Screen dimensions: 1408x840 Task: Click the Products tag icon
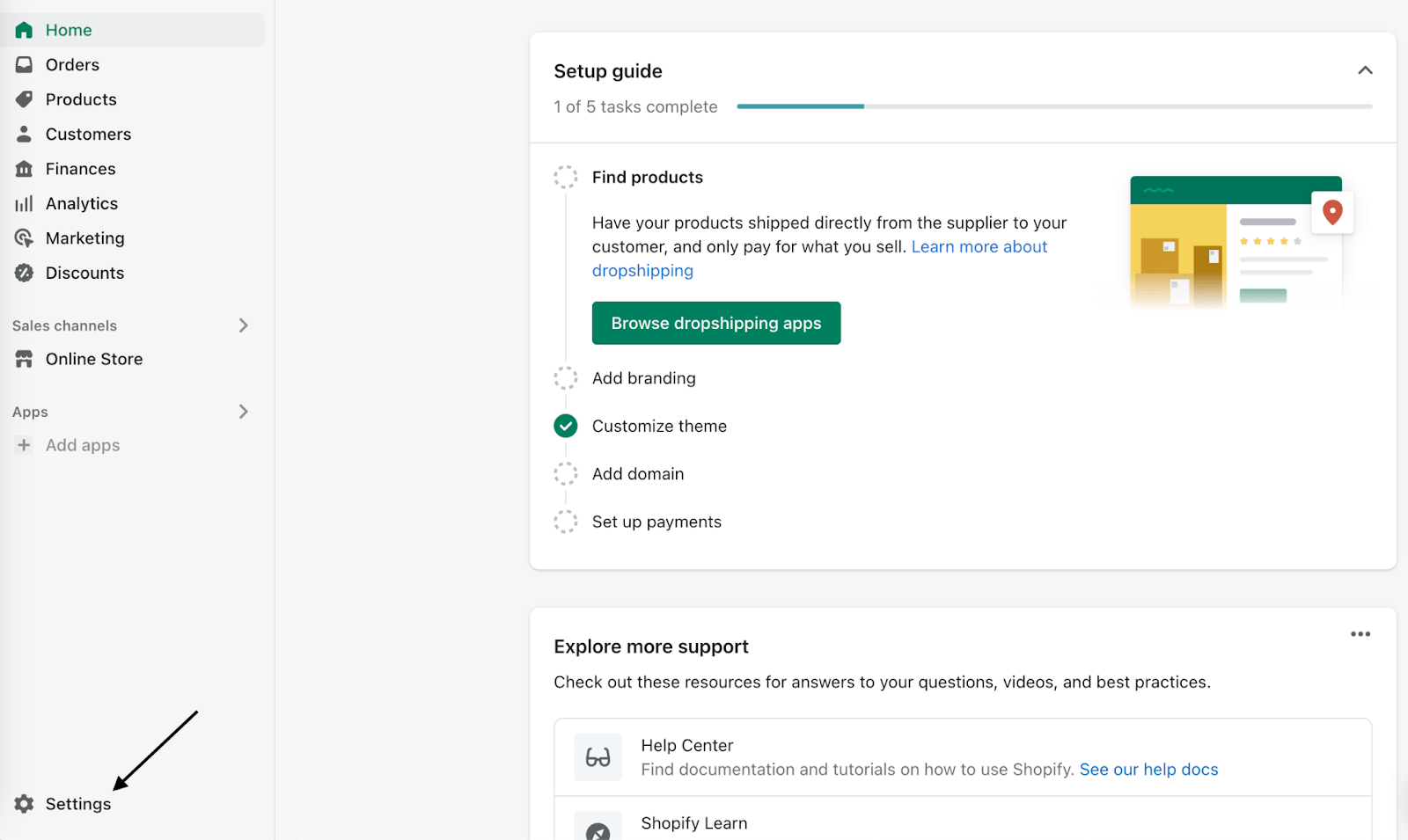(x=24, y=99)
